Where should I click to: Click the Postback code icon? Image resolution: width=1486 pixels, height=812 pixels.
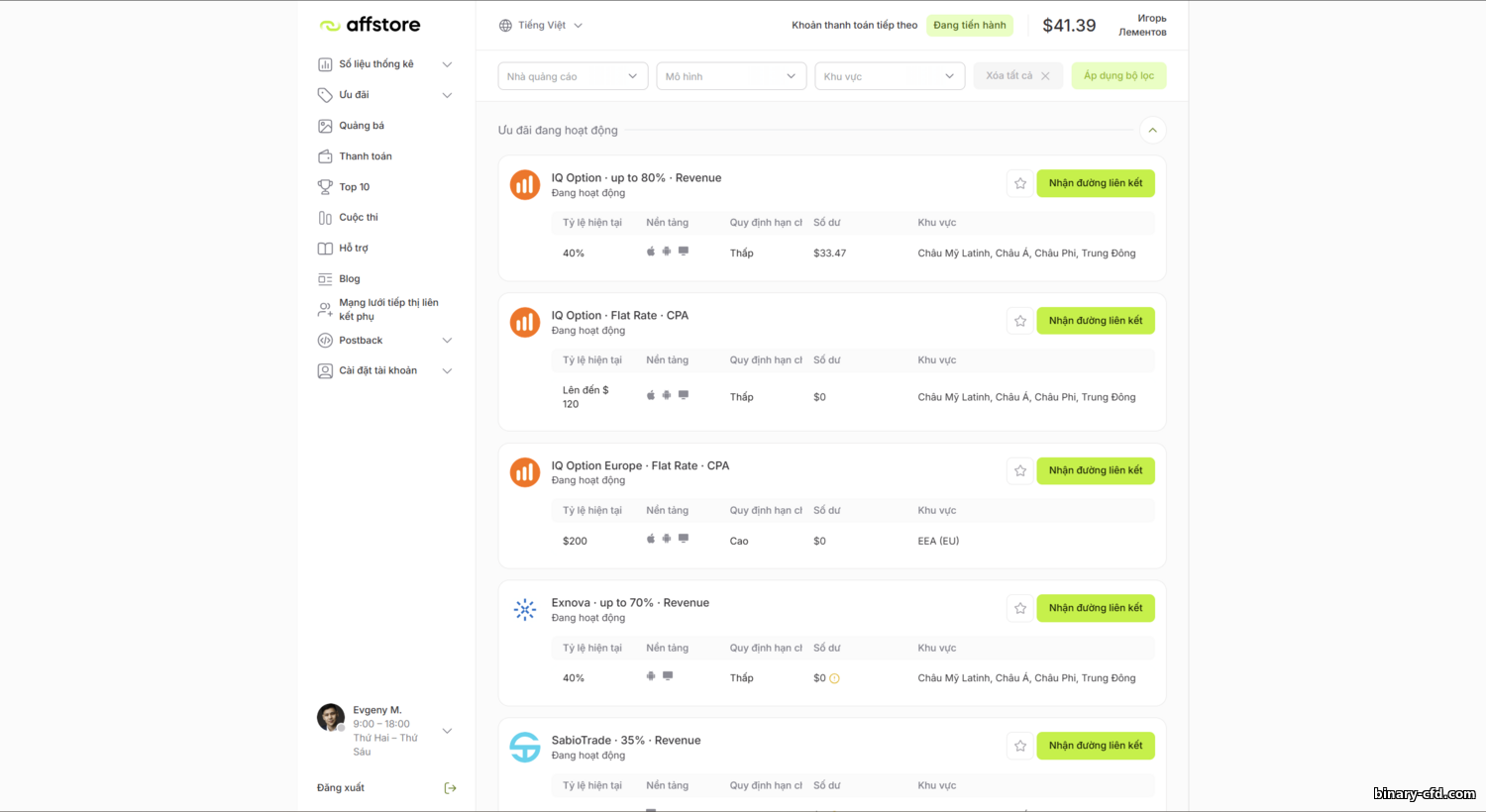click(325, 341)
